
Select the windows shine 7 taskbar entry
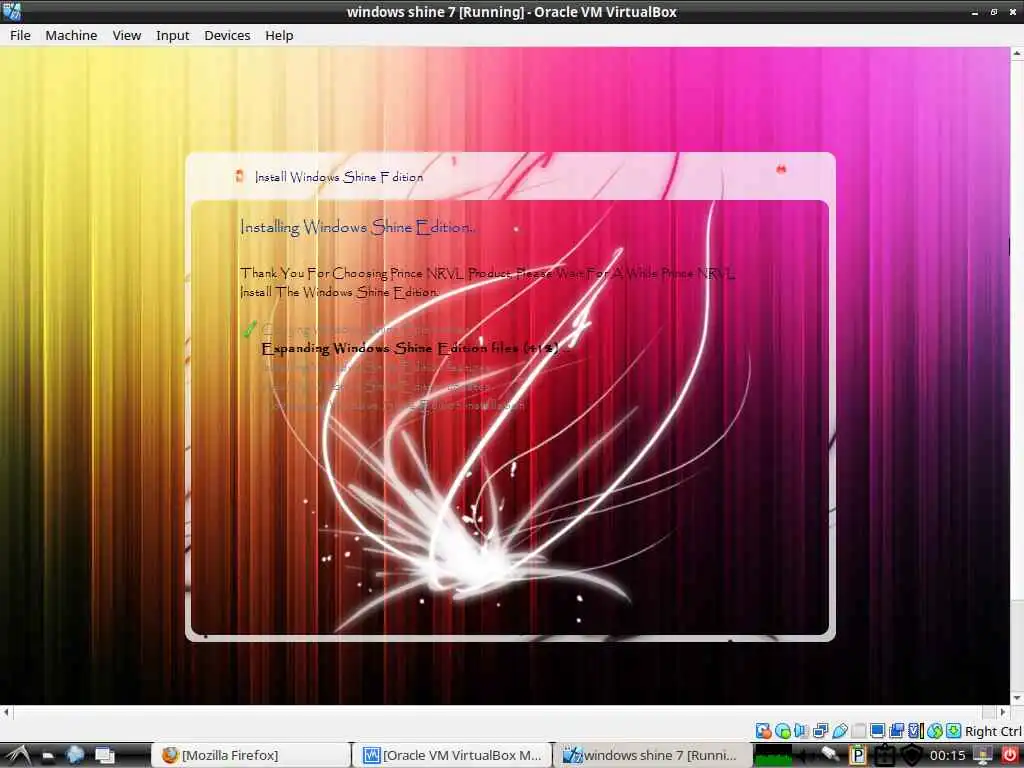coord(652,756)
